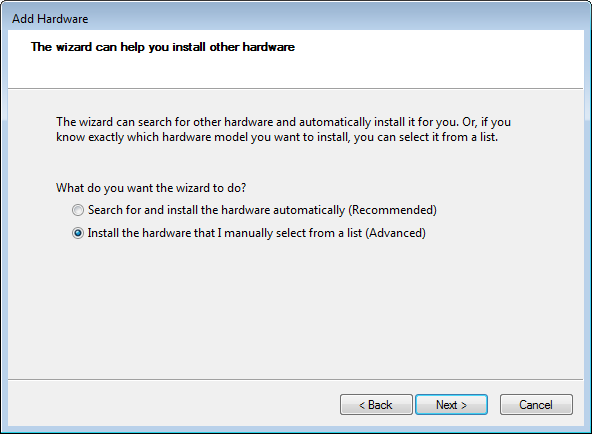Click the 'know exactly which hardware model' line
Image resolution: width=592 pixels, height=434 pixels.
(277, 137)
